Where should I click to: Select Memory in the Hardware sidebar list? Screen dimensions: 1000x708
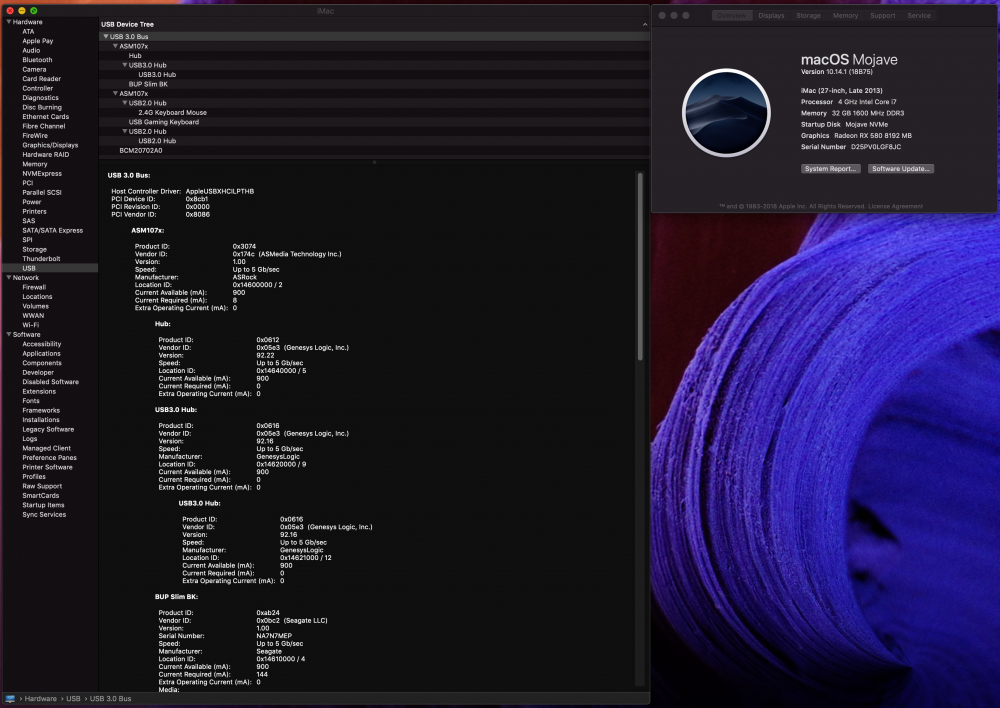click(34, 164)
